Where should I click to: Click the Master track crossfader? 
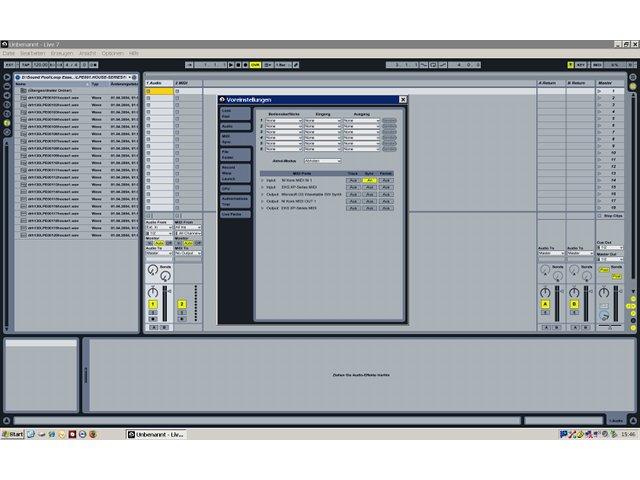point(610,327)
